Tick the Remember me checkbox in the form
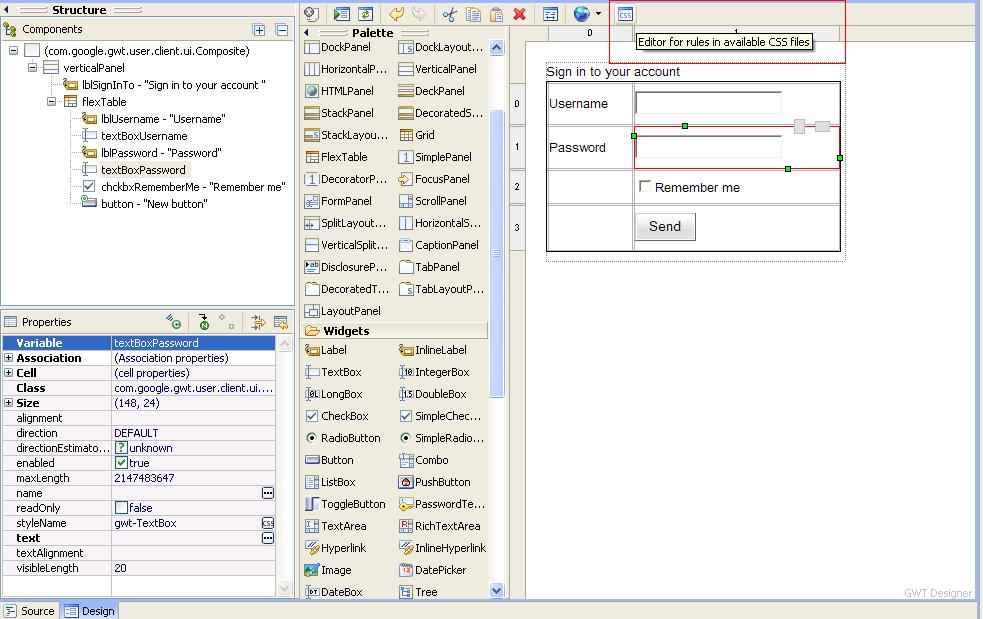983x619 pixels. [x=644, y=186]
